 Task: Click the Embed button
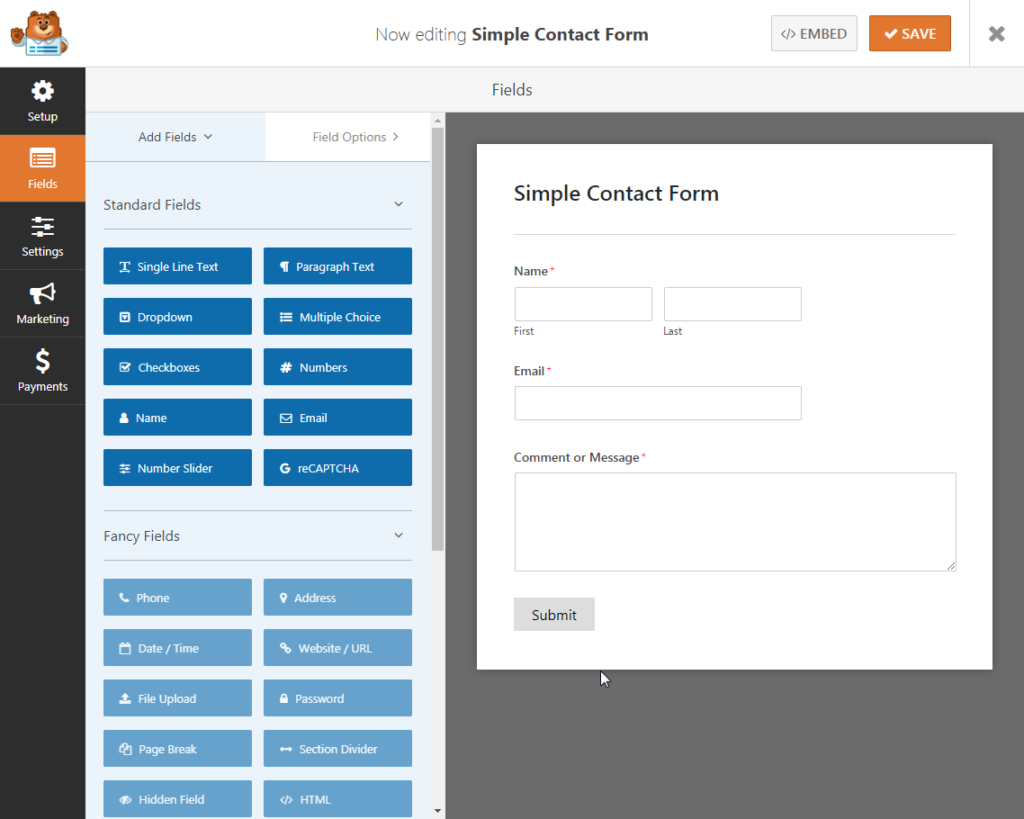click(x=814, y=33)
